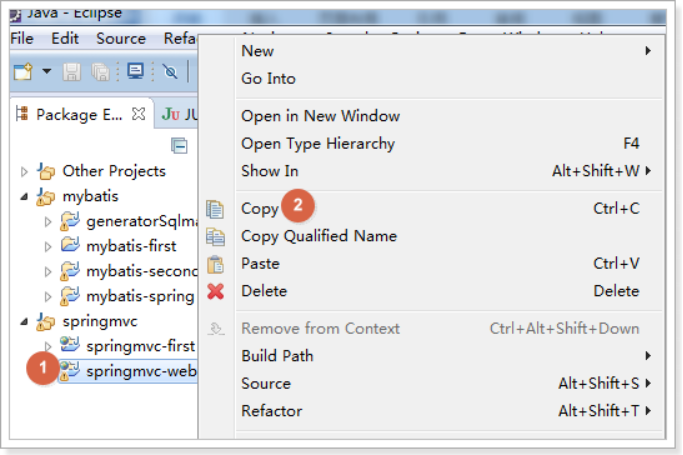683x455 pixels.
Task: Click the Other Projects working set icon
Action: pyautogui.click(x=45, y=171)
